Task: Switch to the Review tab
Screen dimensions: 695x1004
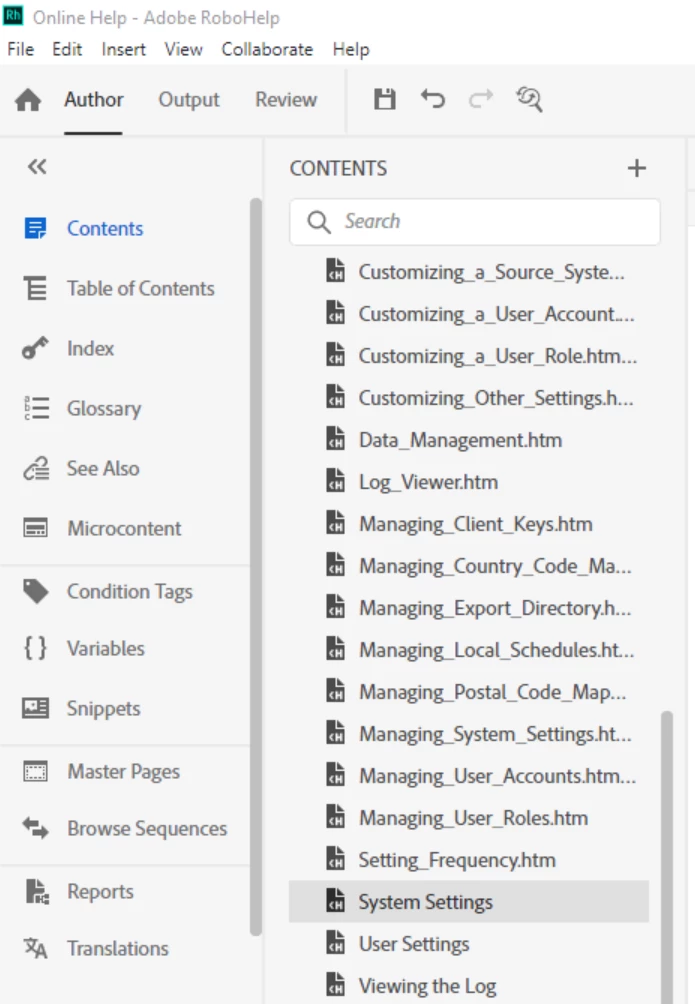Action: (x=286, y=100)
